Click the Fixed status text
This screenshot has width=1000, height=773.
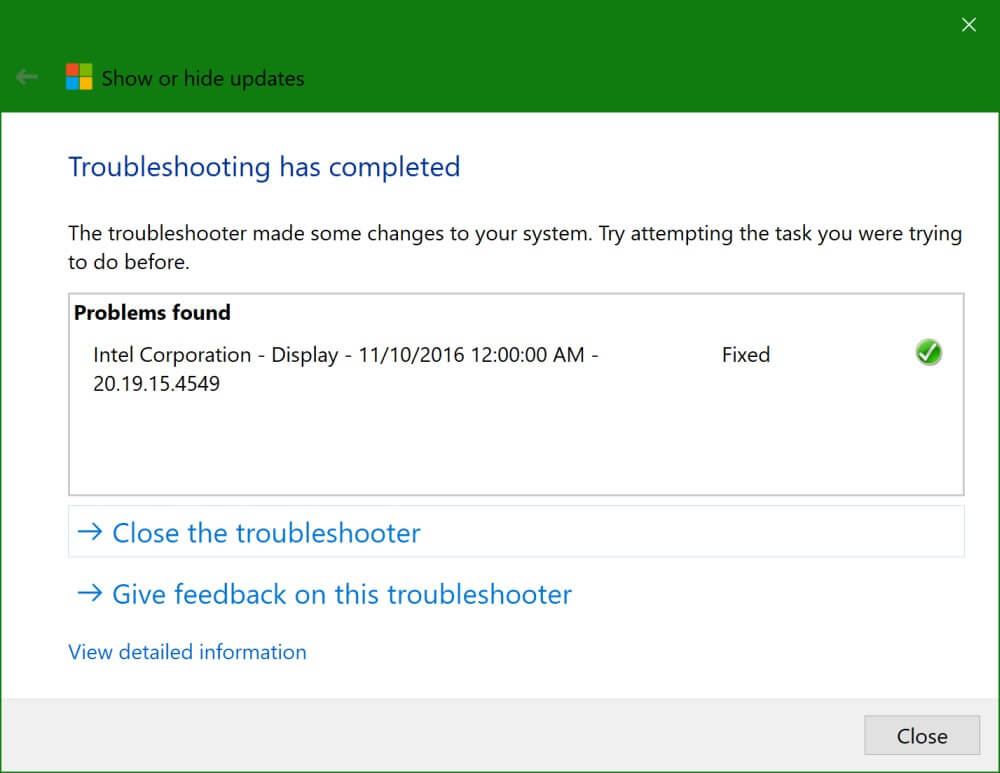(746, 355)
